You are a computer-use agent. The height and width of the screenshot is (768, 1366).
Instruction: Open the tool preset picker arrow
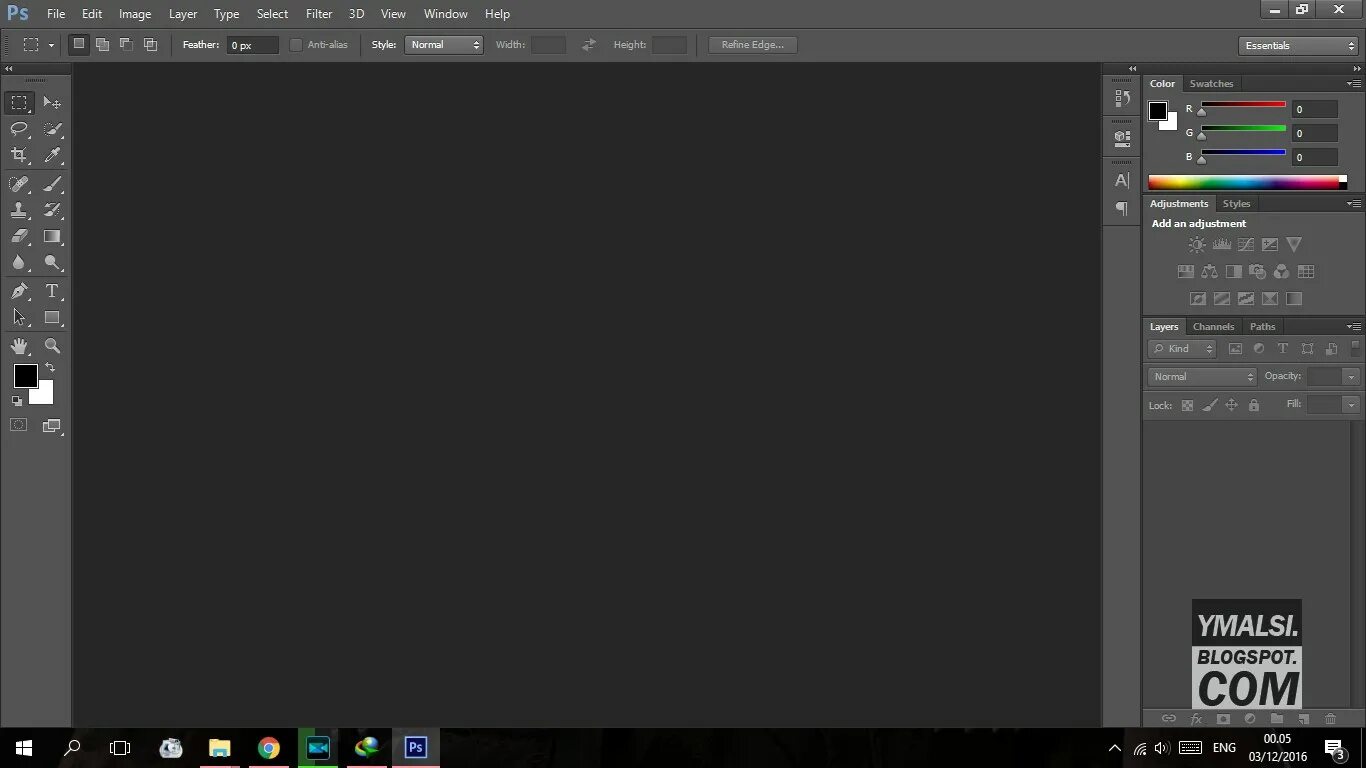tap(51, 45)
